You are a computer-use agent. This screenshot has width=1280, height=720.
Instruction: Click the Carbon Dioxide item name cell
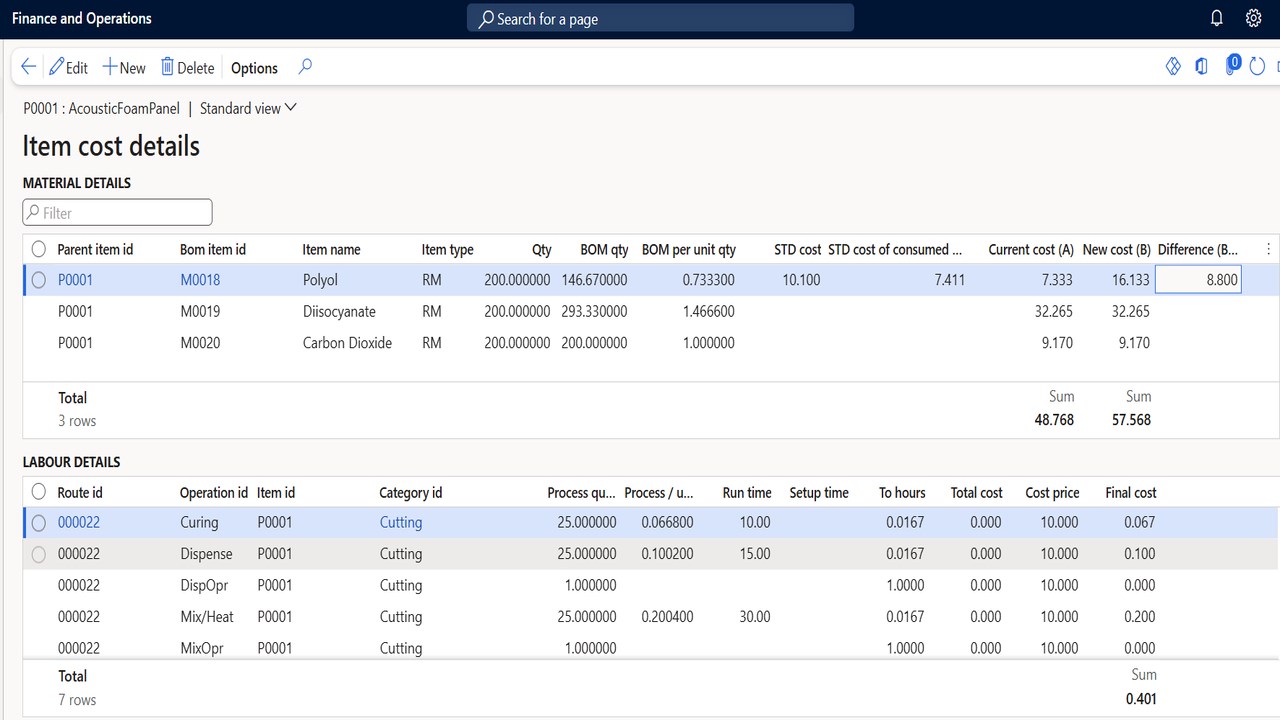[x=347, y=342]
